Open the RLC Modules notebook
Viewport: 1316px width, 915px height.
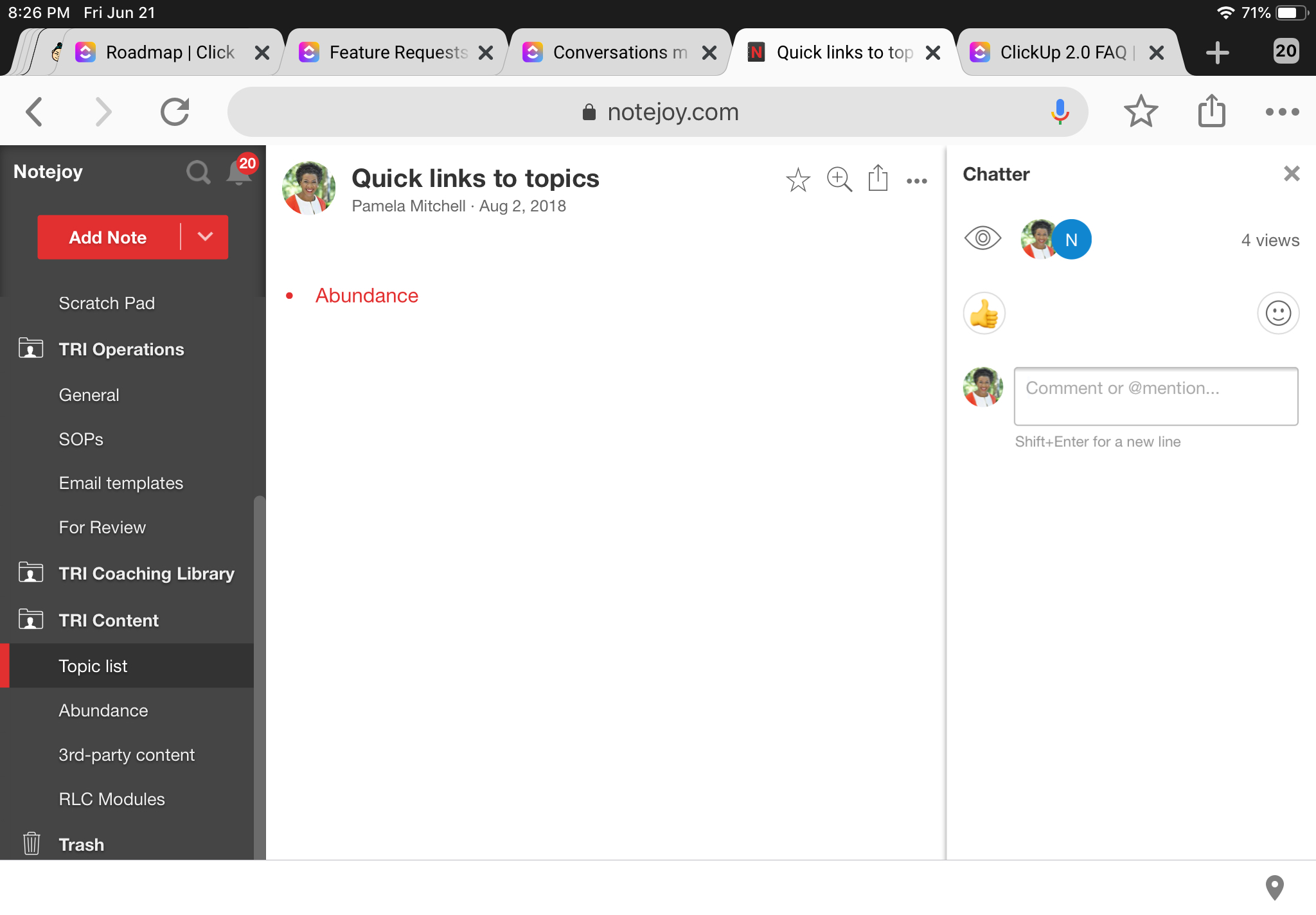(112, 799)
